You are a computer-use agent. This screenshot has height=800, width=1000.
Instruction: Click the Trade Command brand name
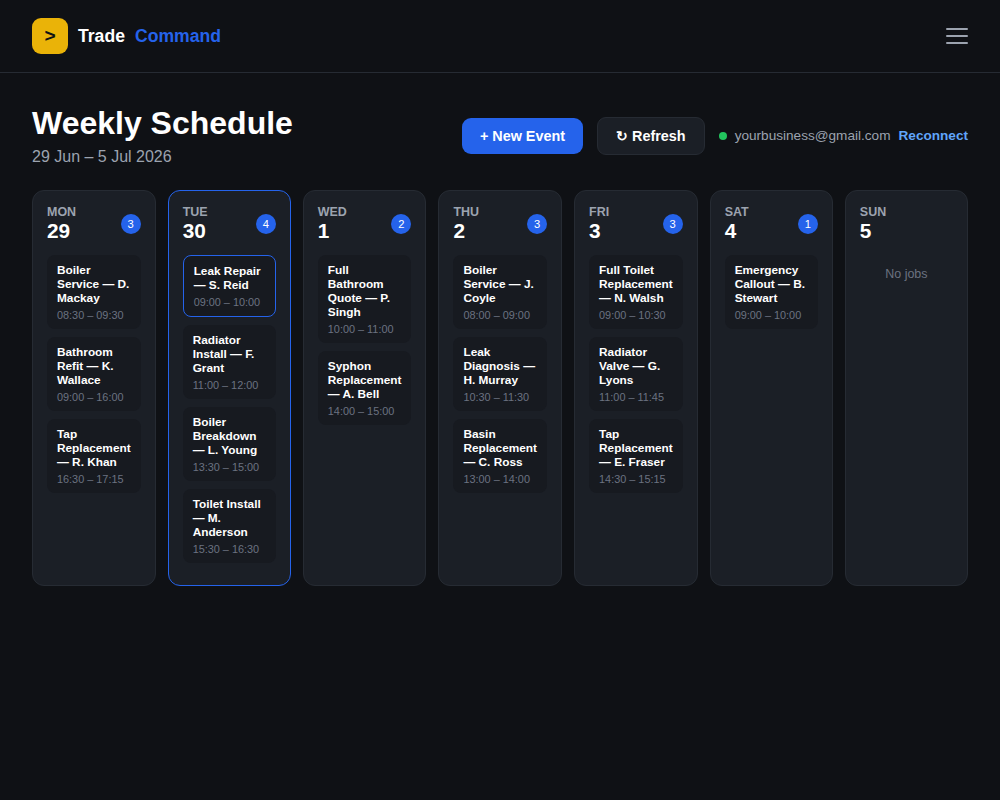[x=149, y=36]
